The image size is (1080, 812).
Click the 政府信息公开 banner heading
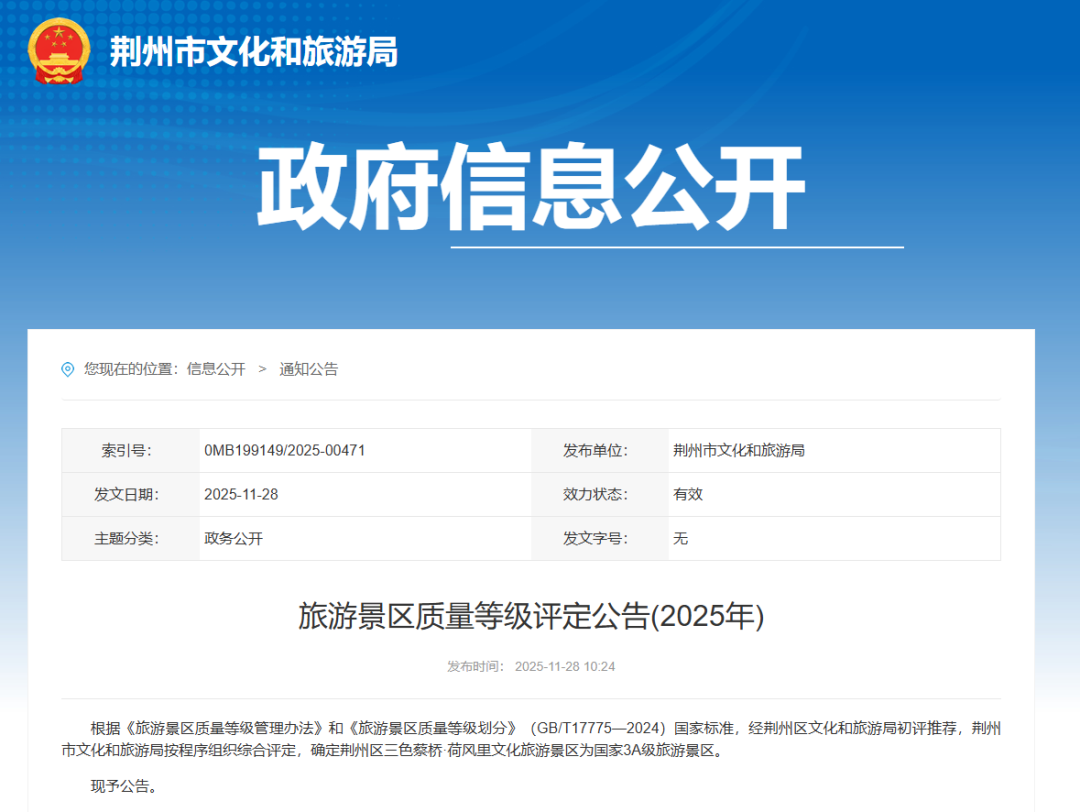coord(540,186)
